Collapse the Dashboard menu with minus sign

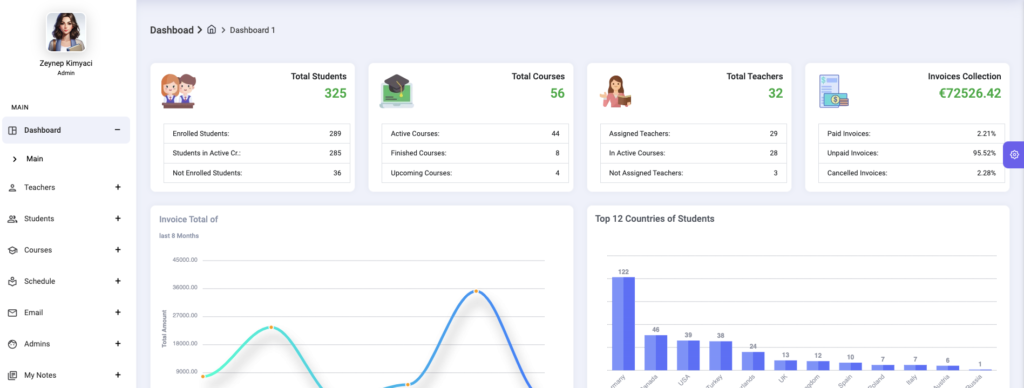[118, 130]
